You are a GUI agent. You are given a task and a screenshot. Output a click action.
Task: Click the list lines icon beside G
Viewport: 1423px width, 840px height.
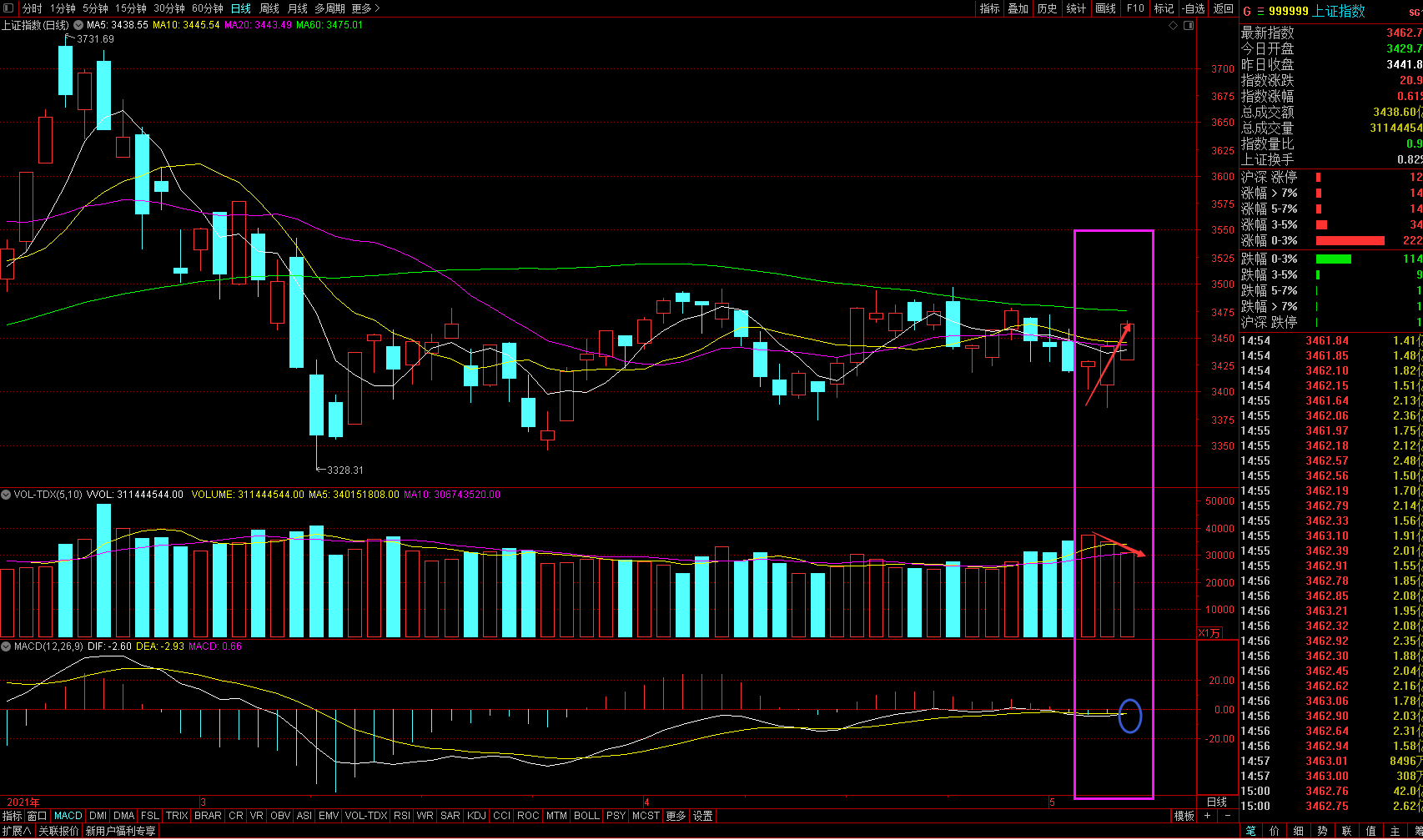(x=1261, y=11)
